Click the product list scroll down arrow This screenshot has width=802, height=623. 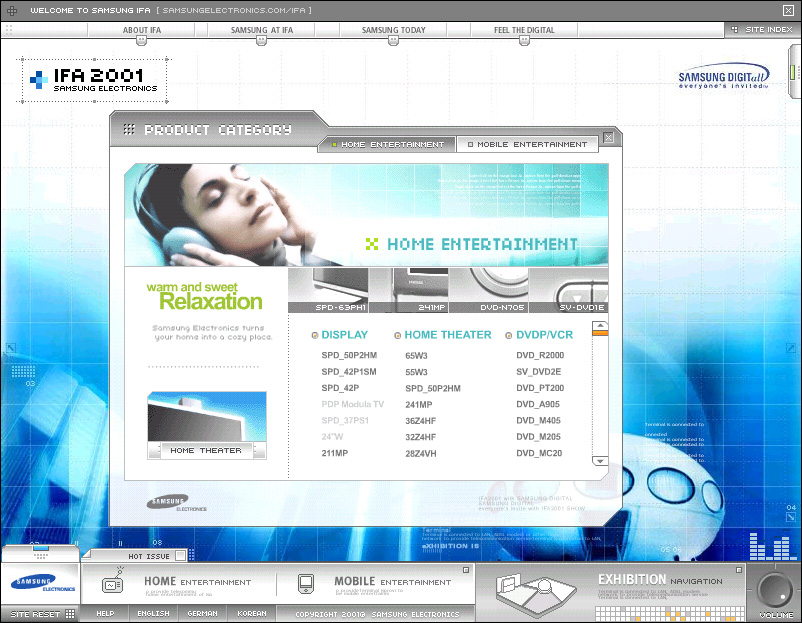600,461
